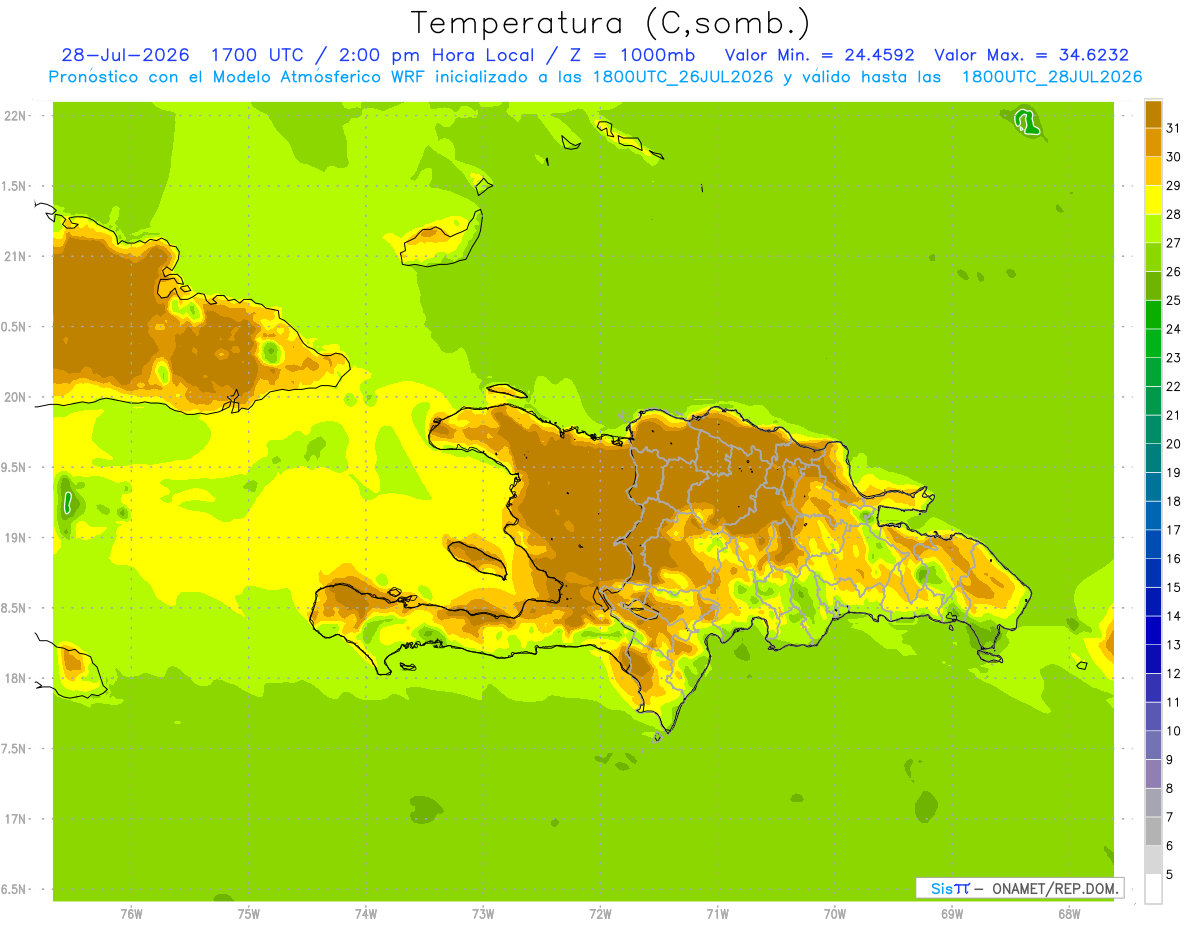Click the '21N' latitude label
Screen dimensions: 1200x927
15,256
